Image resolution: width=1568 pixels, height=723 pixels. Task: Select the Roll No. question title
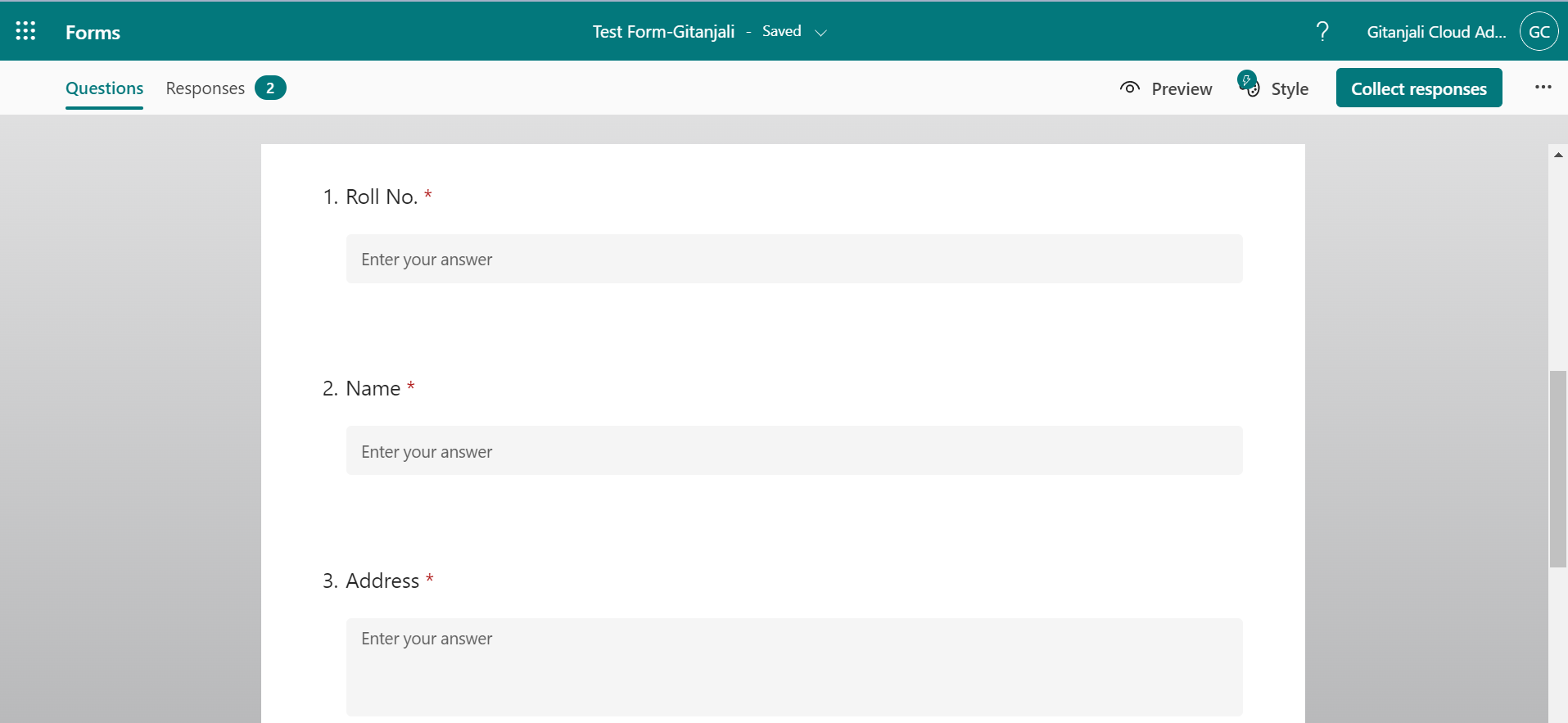pos(382,197)
